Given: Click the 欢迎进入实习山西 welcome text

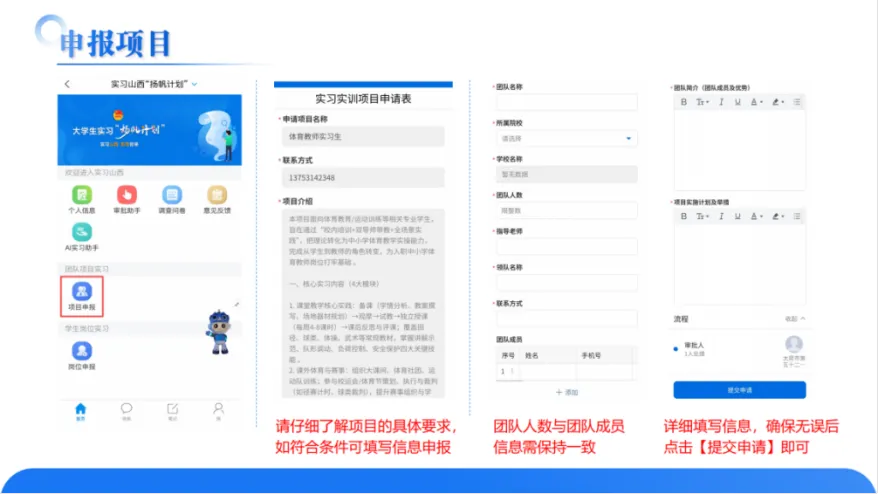Looking at the screenshot, I should [x=95, y=173].
